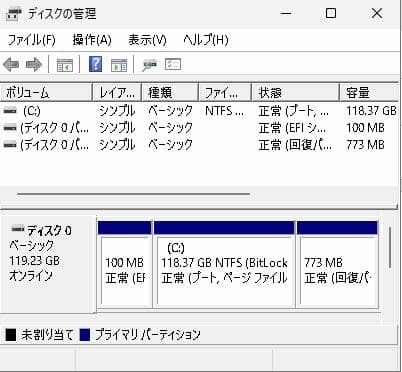Open the blue Help question-mark icon
This screenshot has width=402, height=372.
coord(95,64)
